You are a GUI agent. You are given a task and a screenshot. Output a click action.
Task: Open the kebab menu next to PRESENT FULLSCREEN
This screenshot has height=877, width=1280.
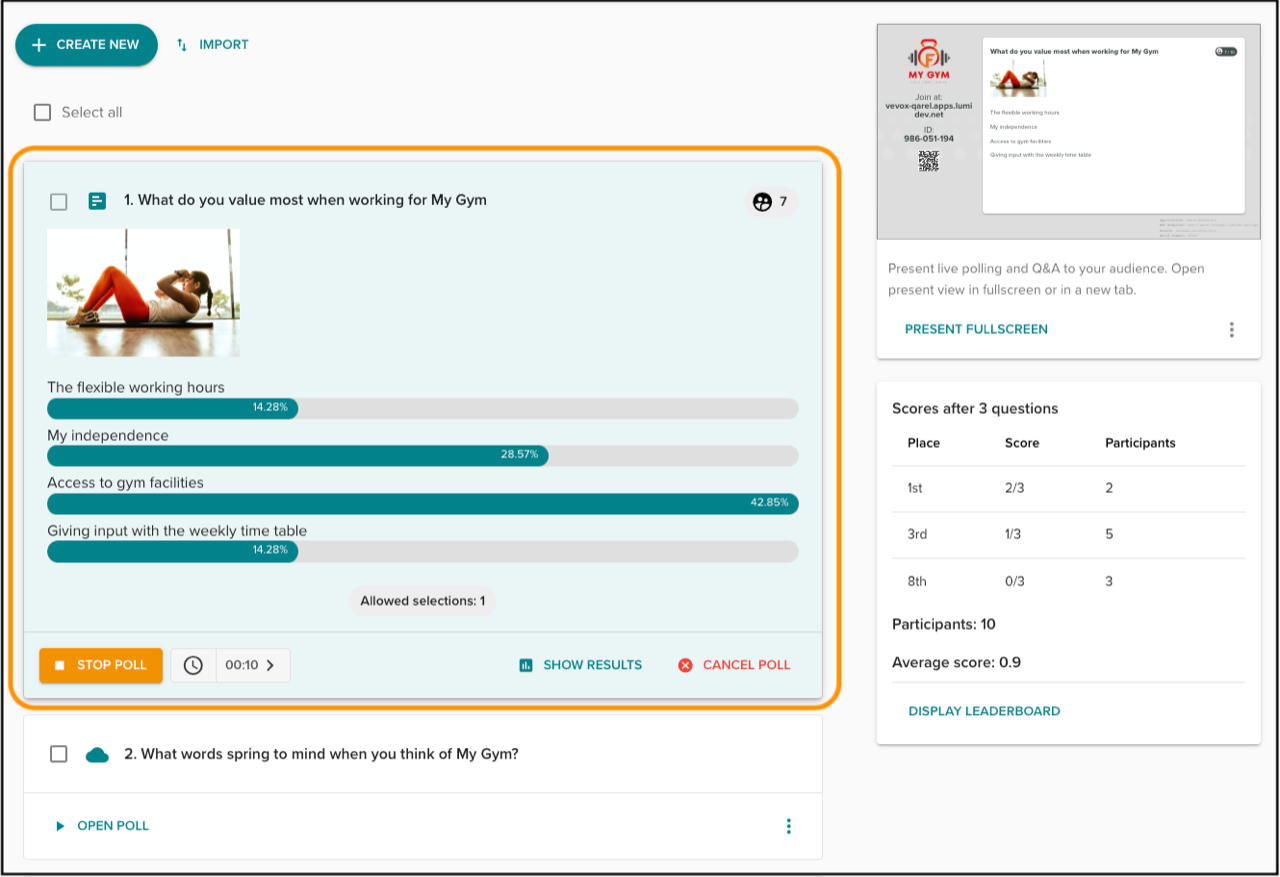coord(1232,329)
